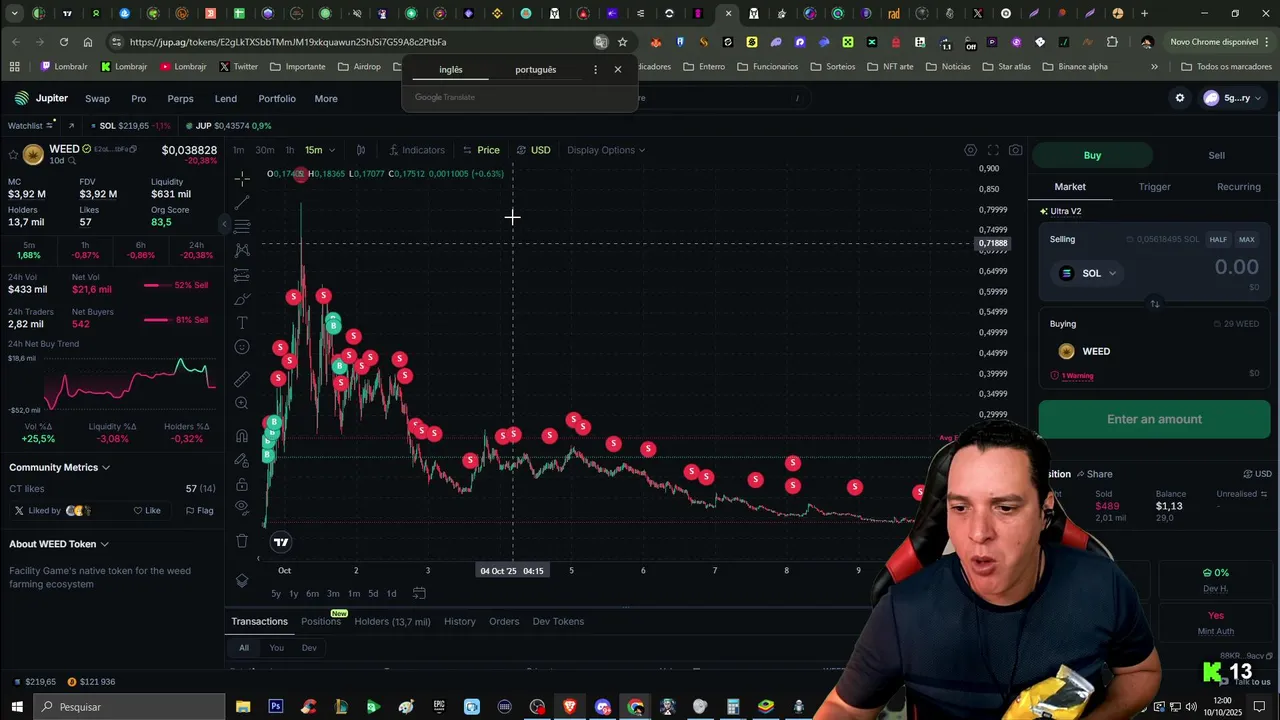Viewport: 1280px width, 720px height.
Task: Click the HALF balance button
Action: [1218, 240]
